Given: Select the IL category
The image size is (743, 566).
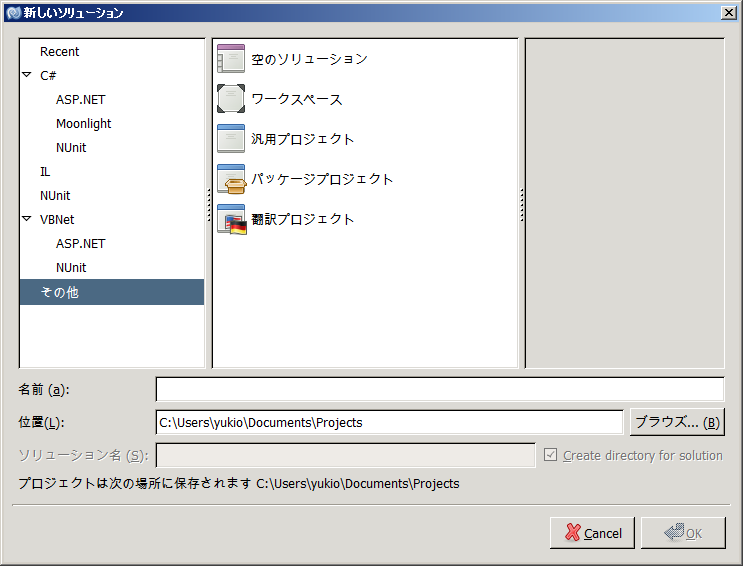Looking at the screenshot, I should (45, 172).
